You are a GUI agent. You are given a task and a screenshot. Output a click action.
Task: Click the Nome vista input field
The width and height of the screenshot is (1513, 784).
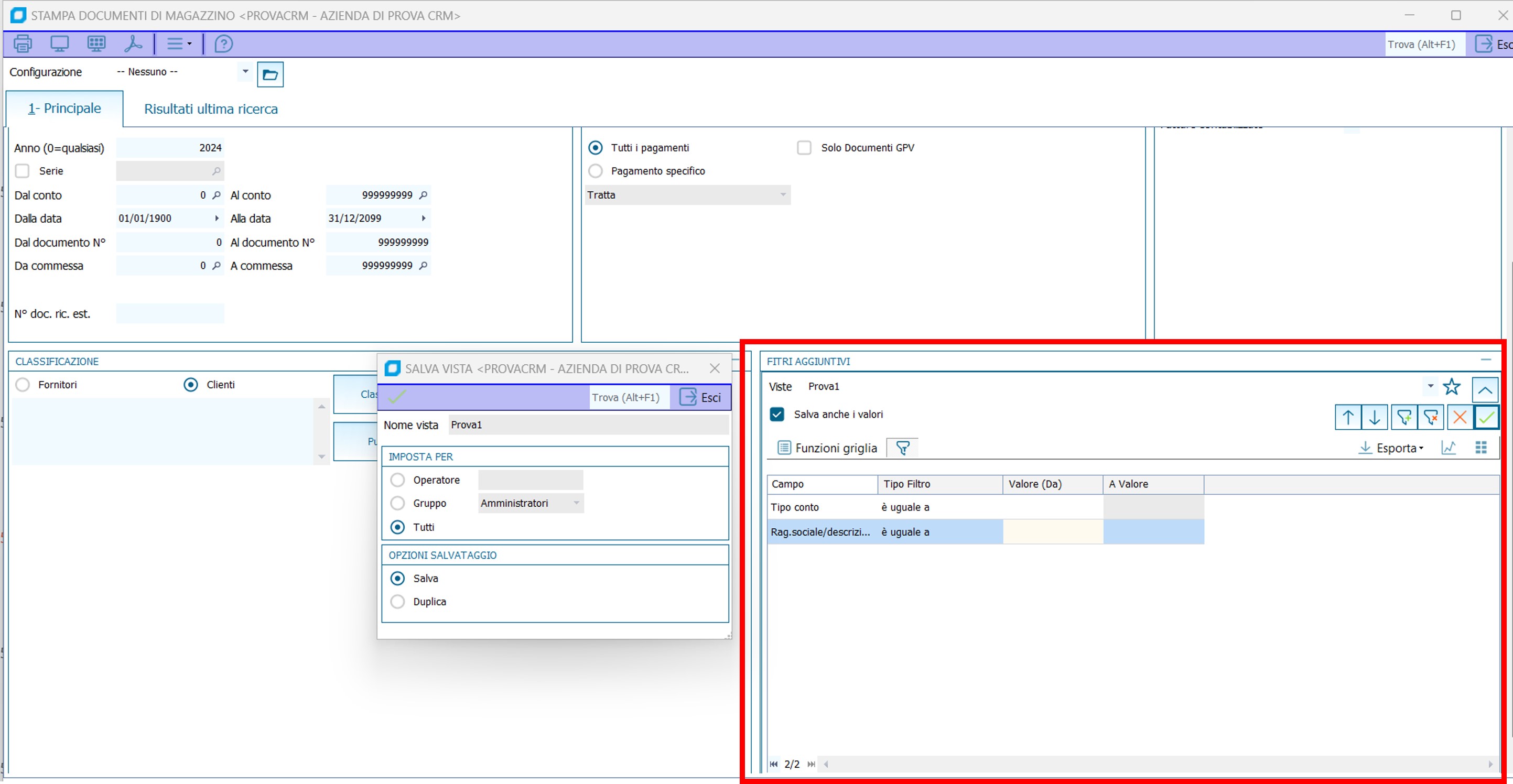coord(588,425)
